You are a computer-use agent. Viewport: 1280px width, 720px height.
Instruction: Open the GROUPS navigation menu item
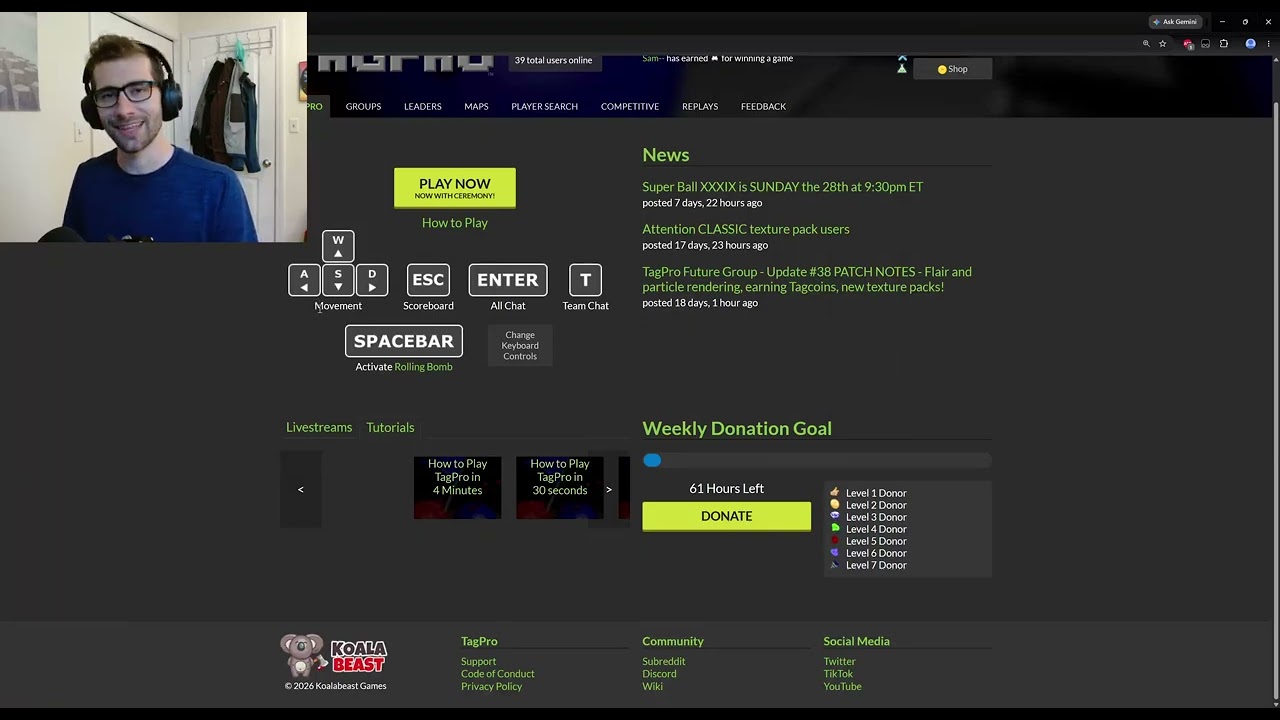point(363,106)
